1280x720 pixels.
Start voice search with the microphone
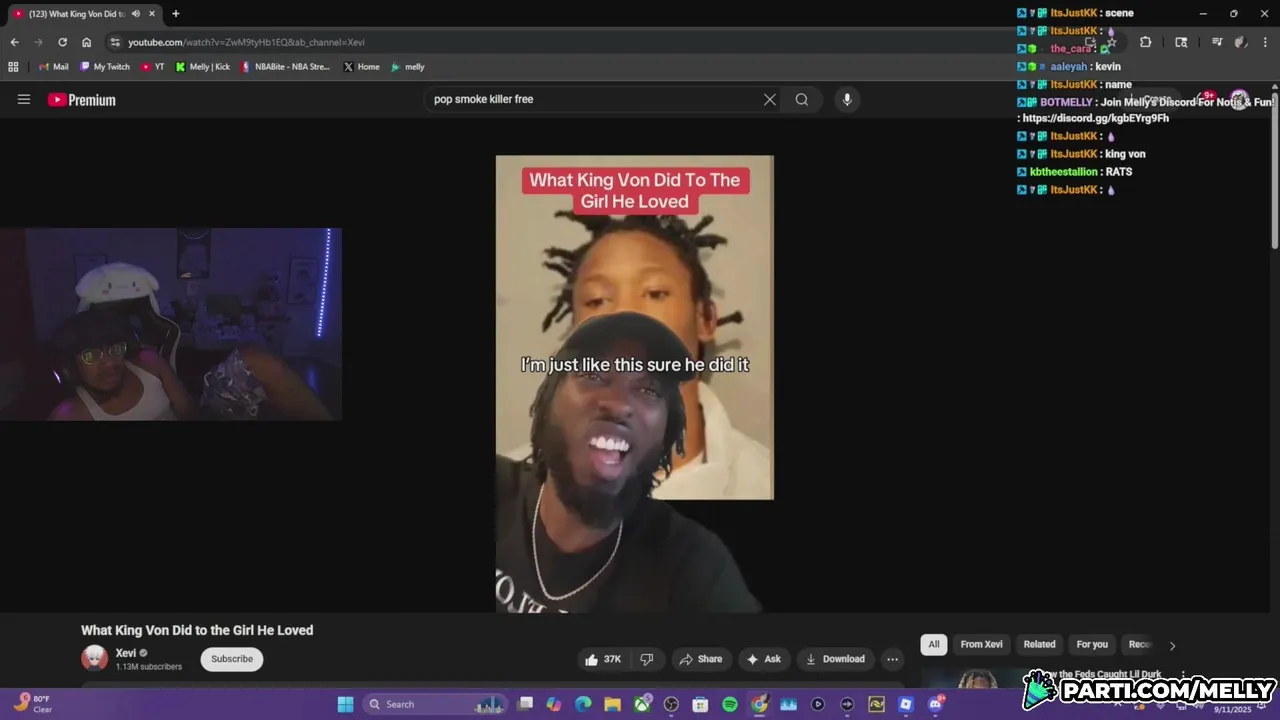[847, 99]
